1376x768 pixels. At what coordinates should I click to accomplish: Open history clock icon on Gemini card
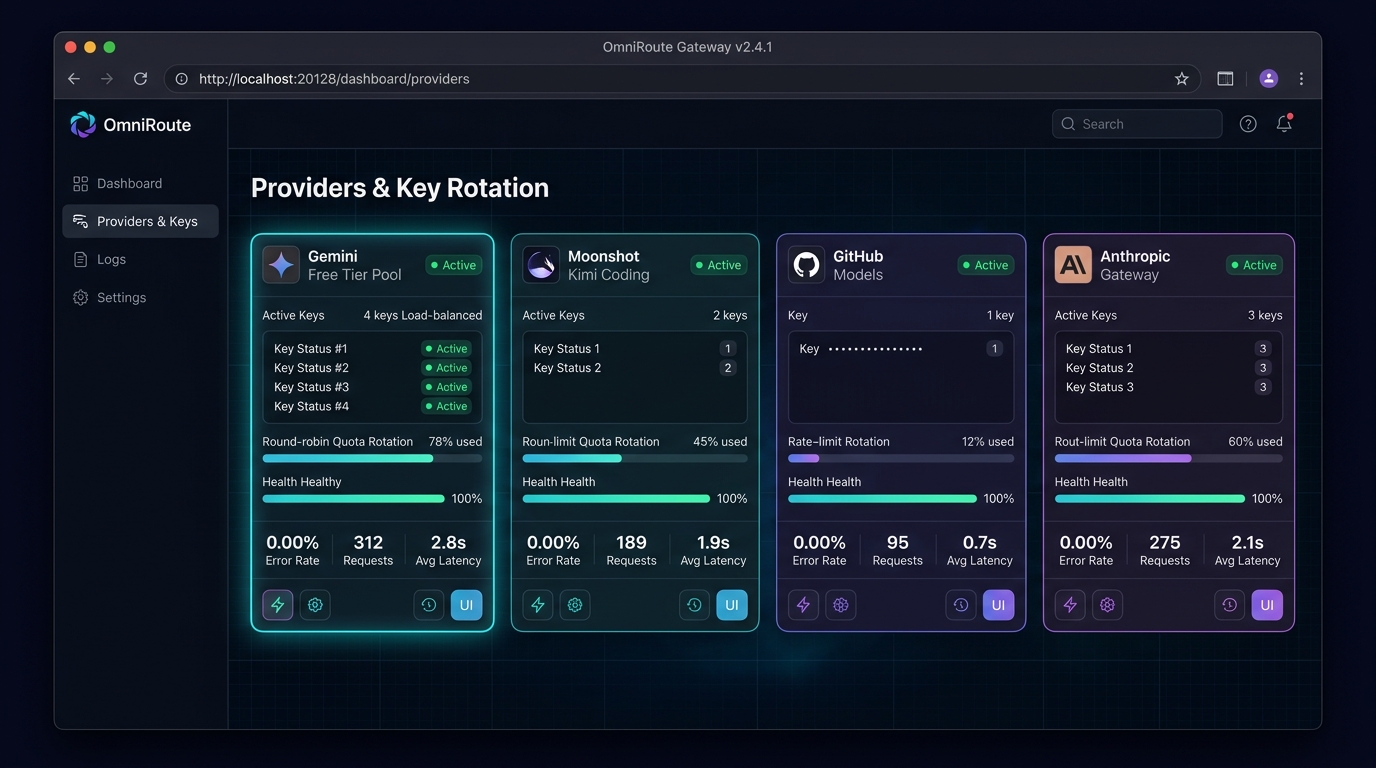click(429, 605)
